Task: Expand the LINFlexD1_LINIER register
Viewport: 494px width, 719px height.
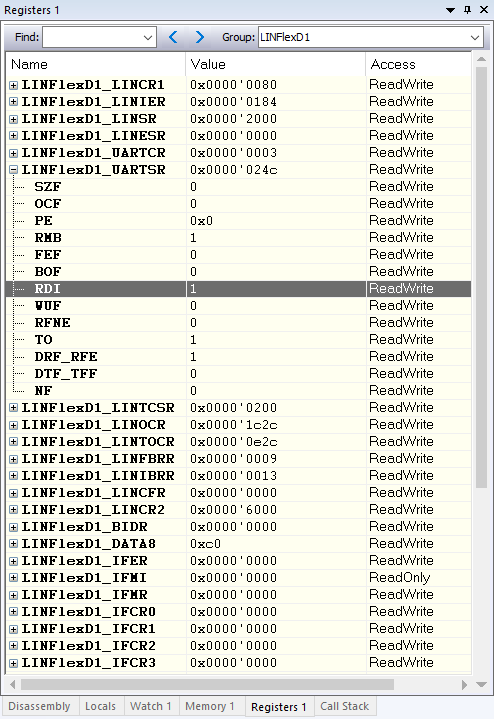Action: [x=14, y=102]
